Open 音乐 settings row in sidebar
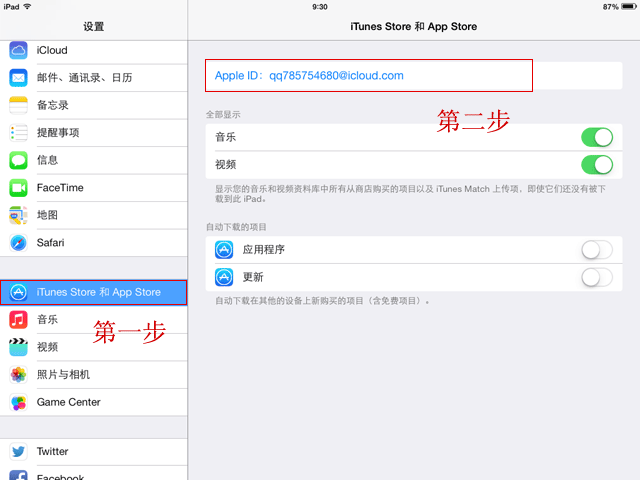 tap(93, 320)
